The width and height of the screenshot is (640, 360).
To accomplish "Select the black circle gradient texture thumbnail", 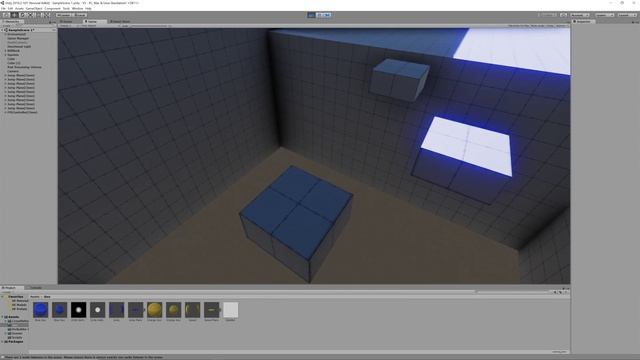I will pos(78,310).
